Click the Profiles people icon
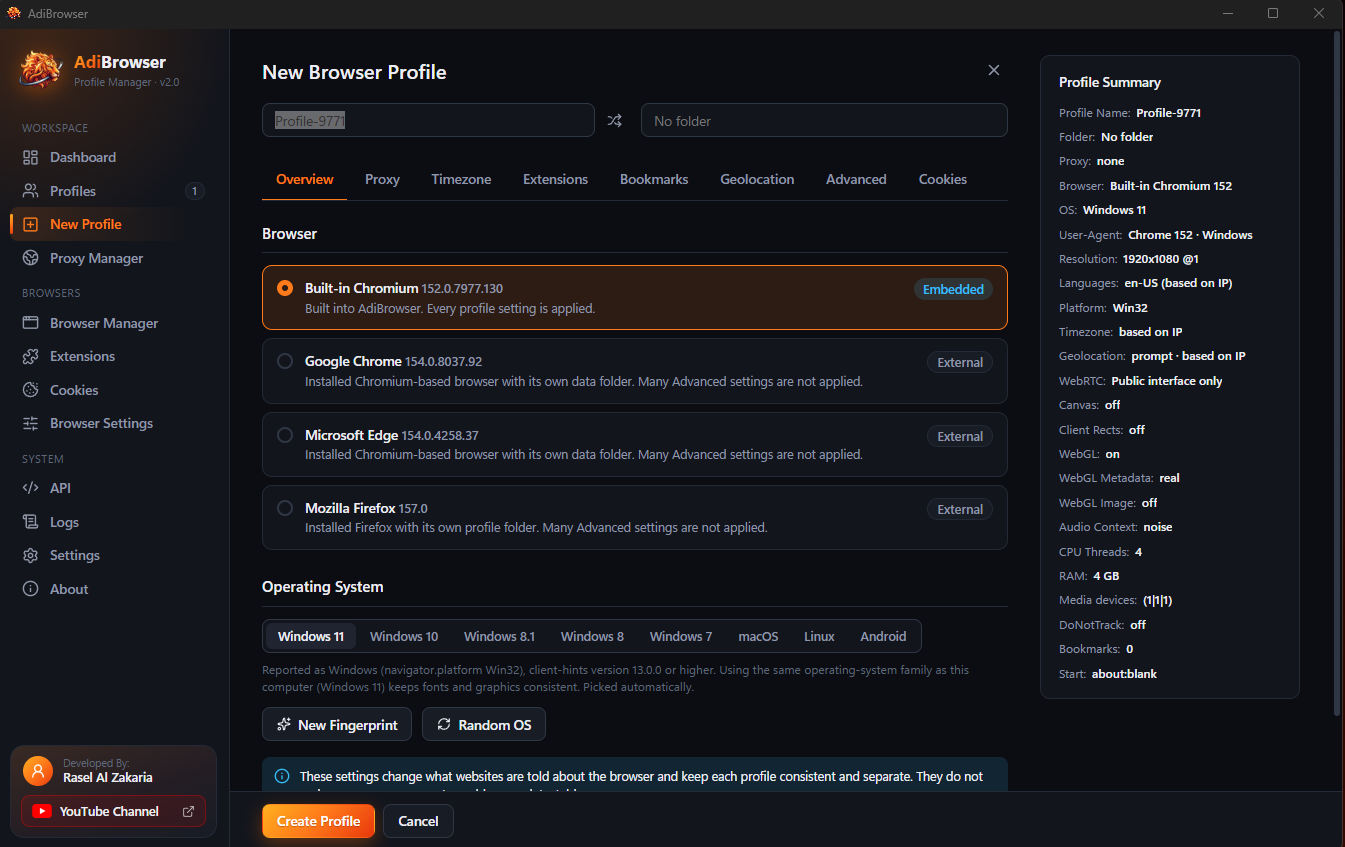This screenshot has width=1345, height=847. tap(31, 191)
